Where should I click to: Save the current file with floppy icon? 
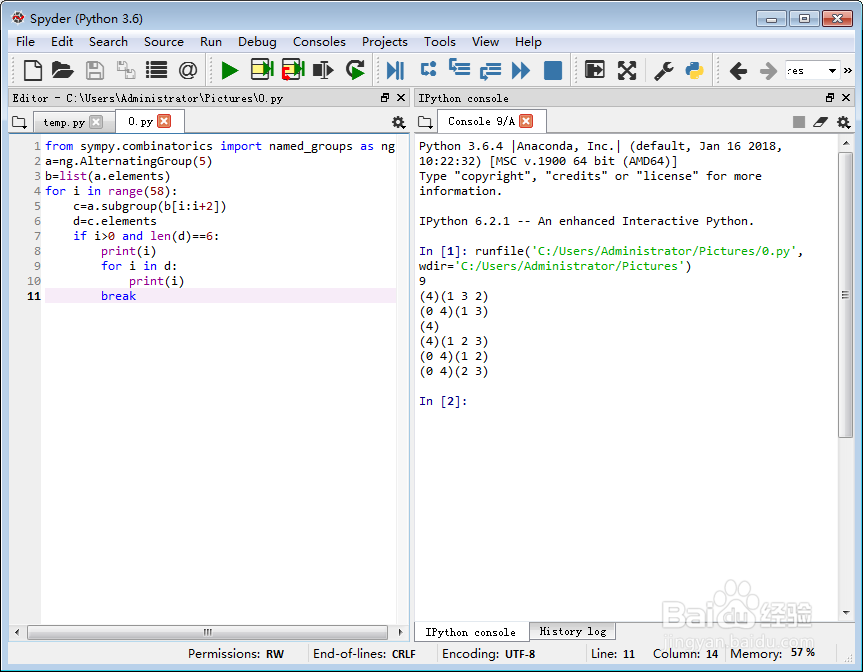(95, 70)
